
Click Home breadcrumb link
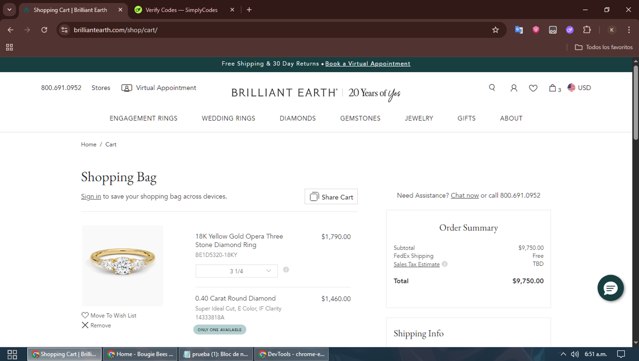[x=88, y=144]
